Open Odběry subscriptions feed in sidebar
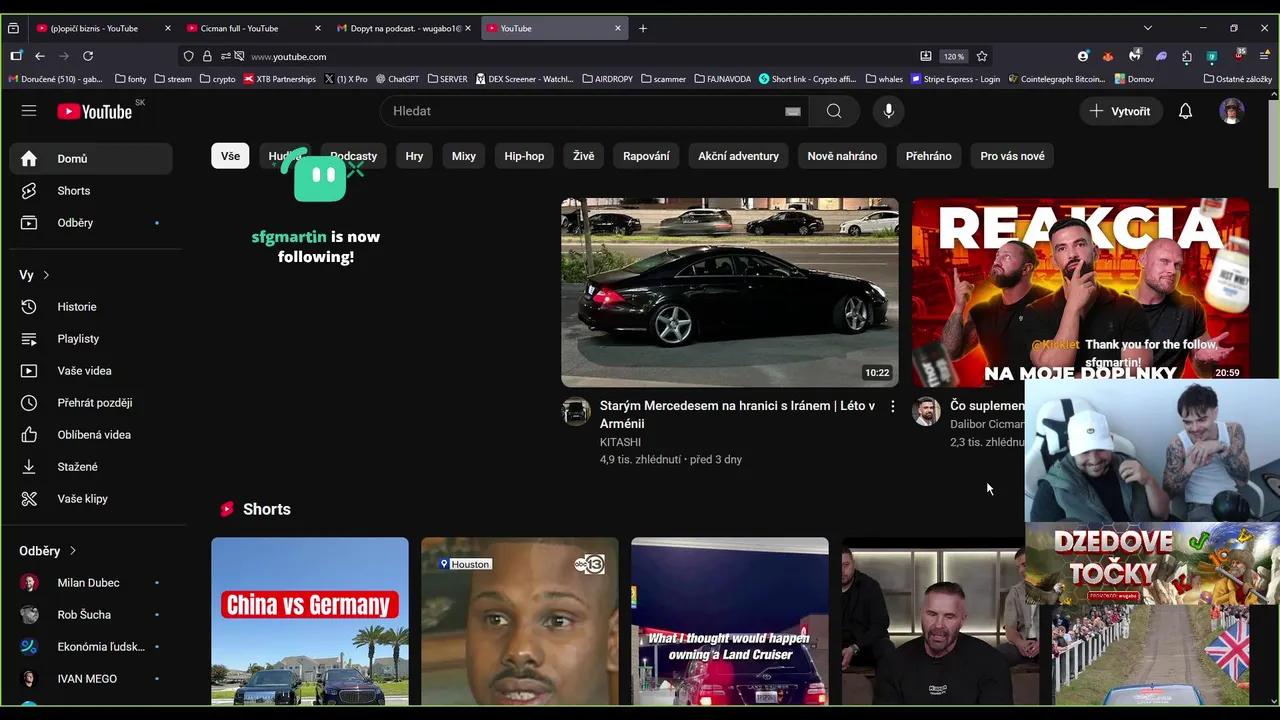 click(x=91, y=222)
